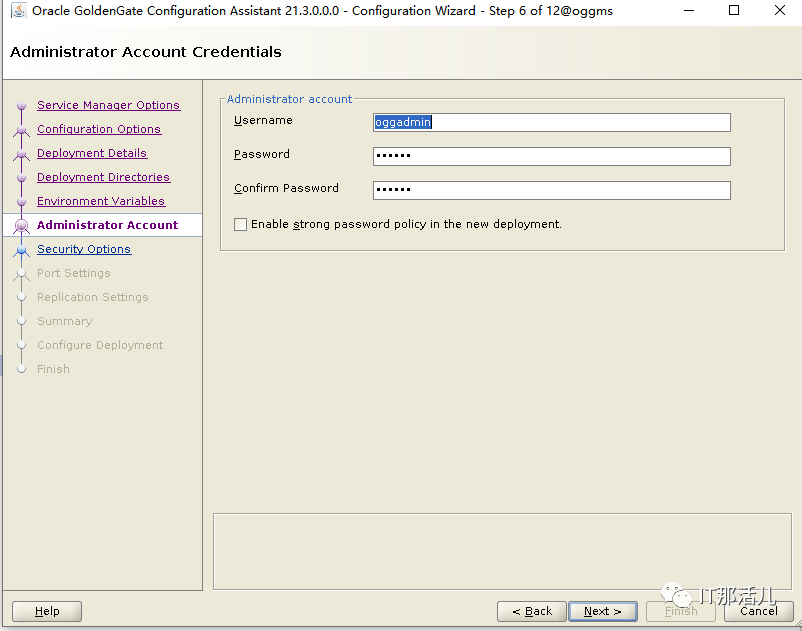Open Deployment Details step

coord(92,153)
